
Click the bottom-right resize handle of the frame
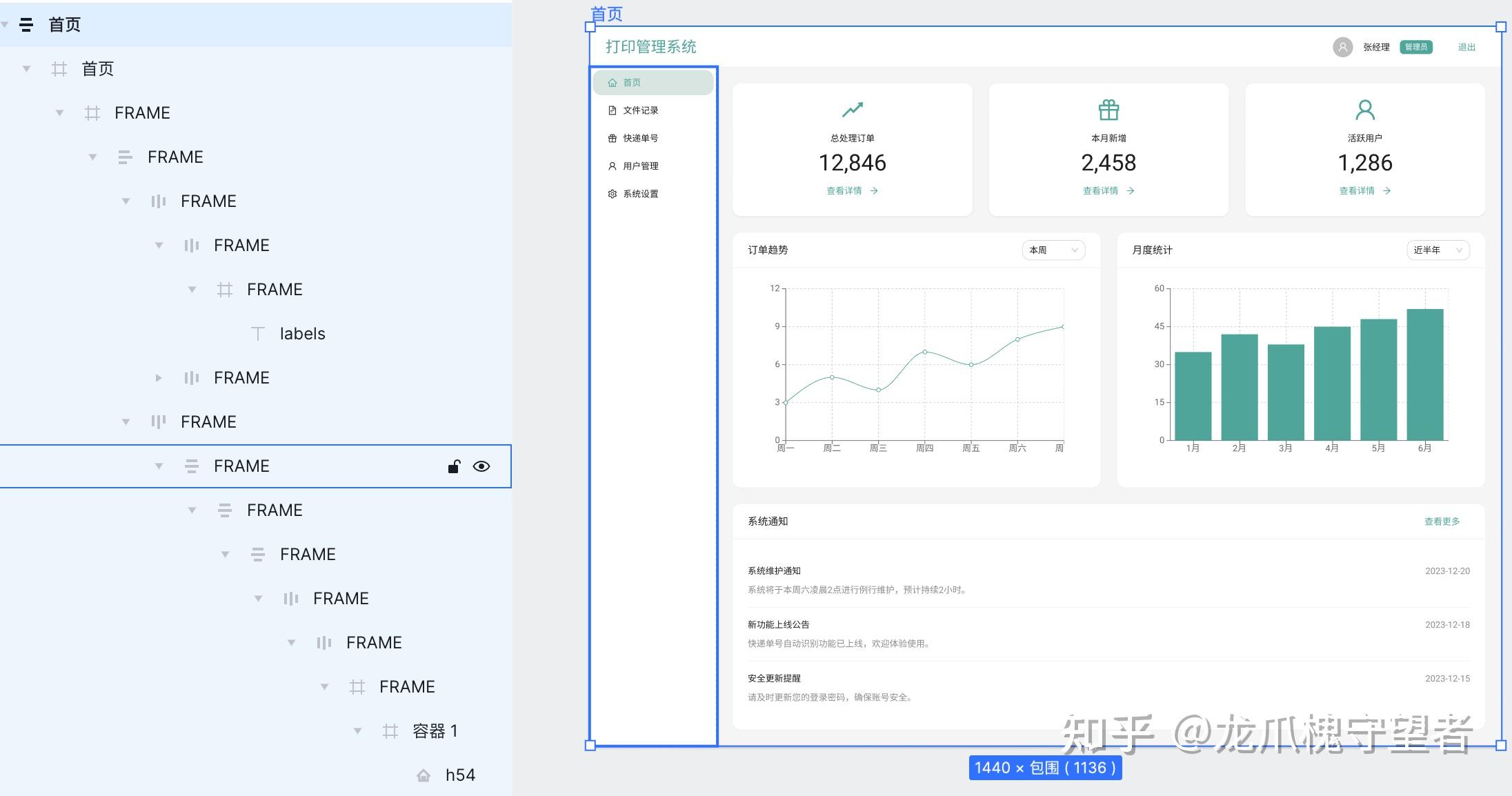1501,745
